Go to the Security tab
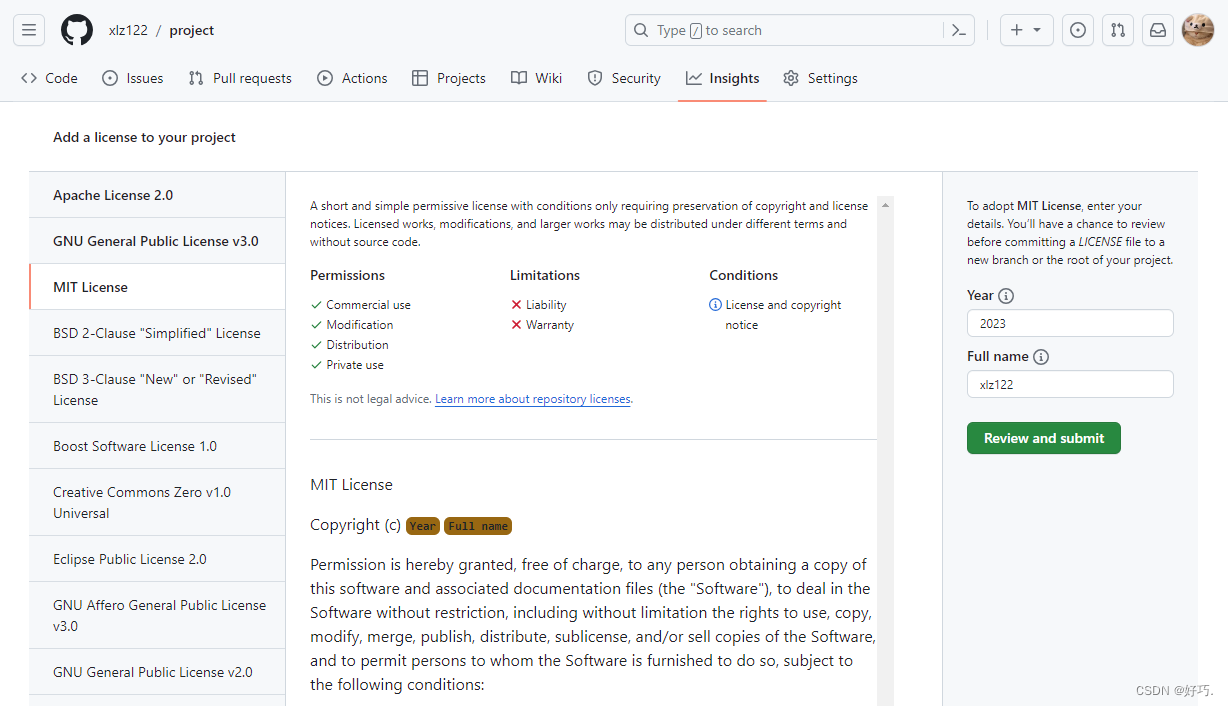This screenshot has height=706, width=1228. coord(624,78)
